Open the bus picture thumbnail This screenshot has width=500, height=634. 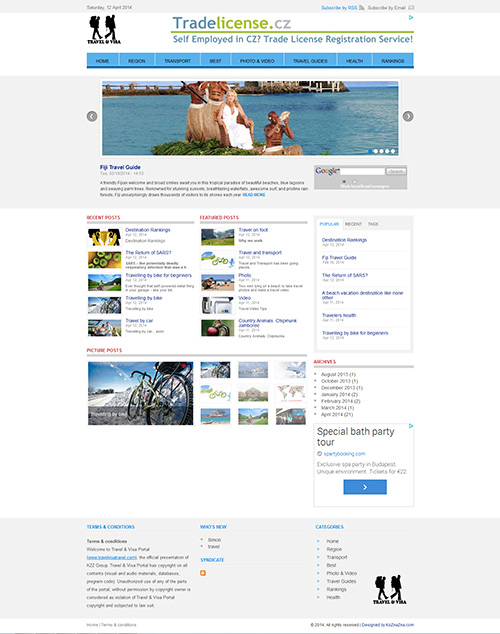pyautogui.click(x=291, y=416)
